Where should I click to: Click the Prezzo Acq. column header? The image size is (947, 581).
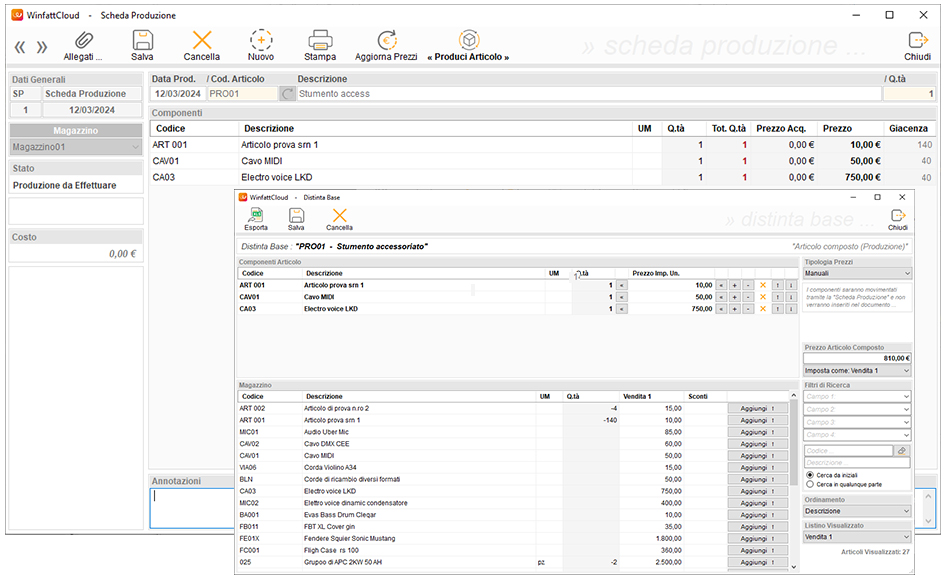(782, 129)
